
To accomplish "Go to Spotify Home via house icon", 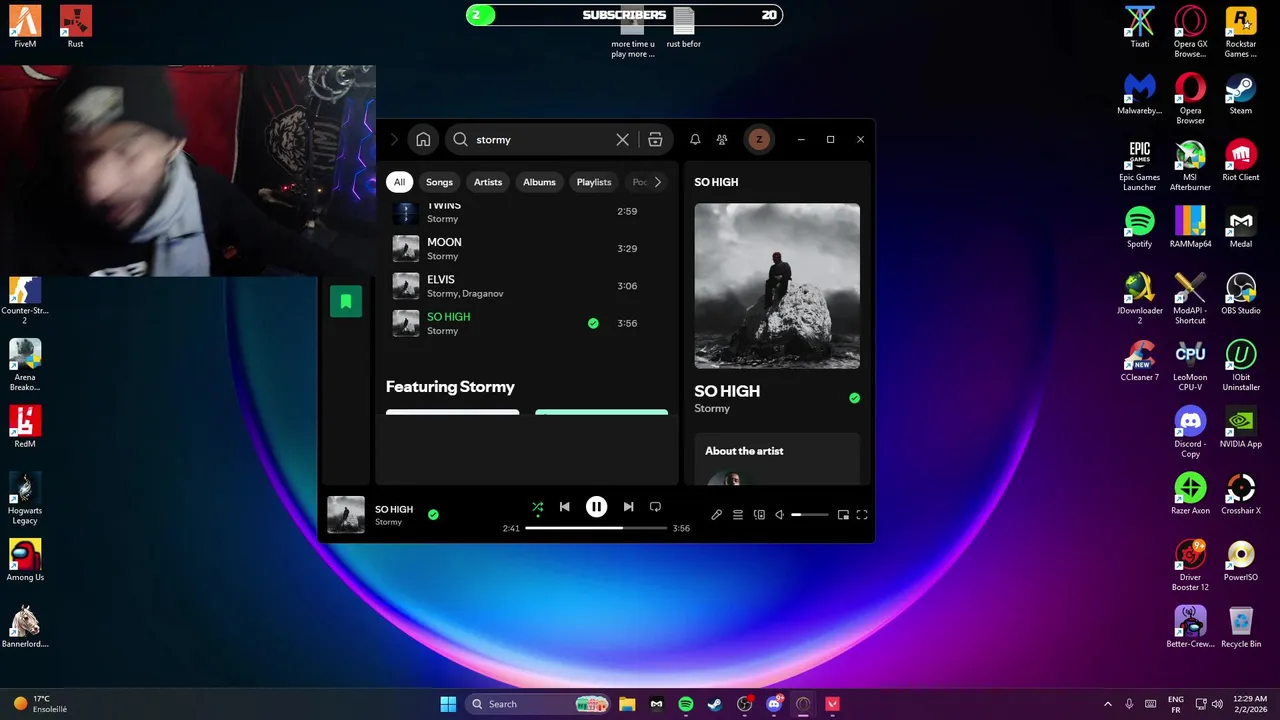I will 423,140.
